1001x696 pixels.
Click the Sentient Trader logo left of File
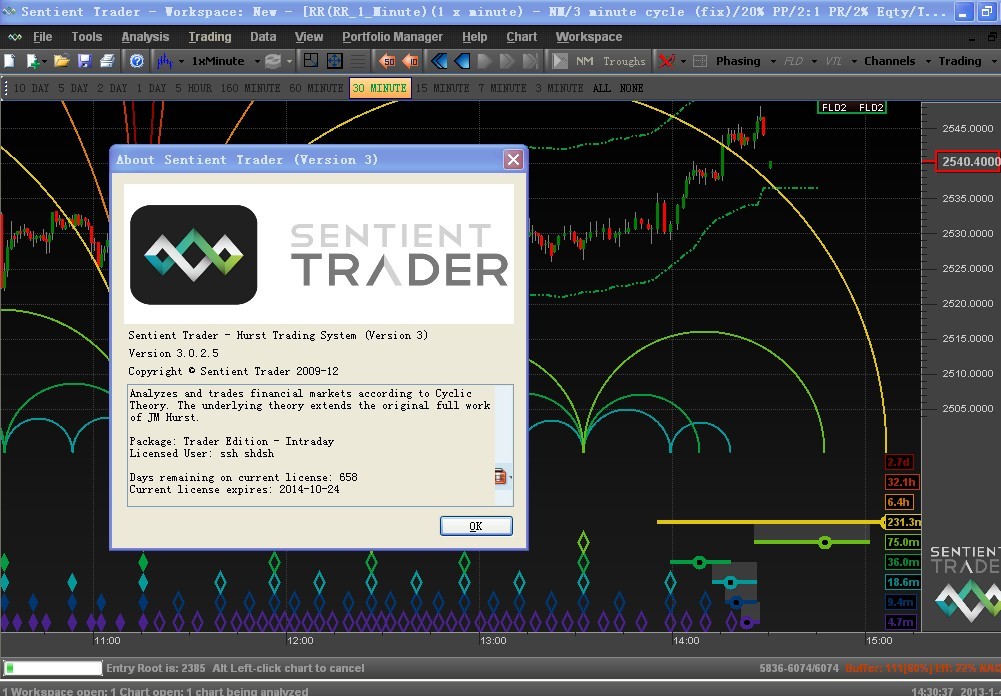coord(14,37)
